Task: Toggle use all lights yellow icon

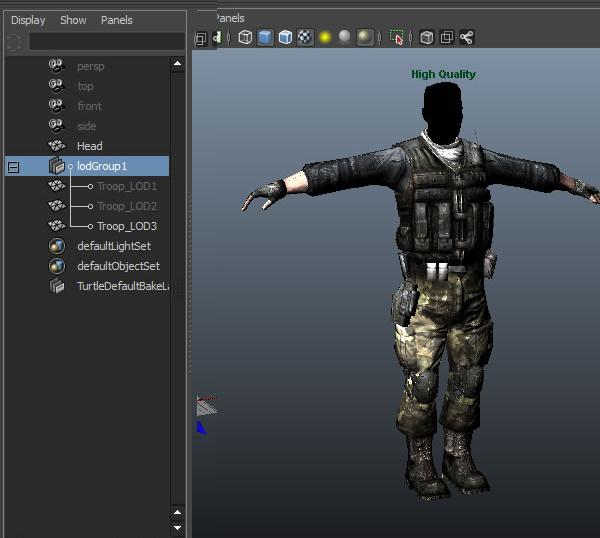Action: point(325,37)
